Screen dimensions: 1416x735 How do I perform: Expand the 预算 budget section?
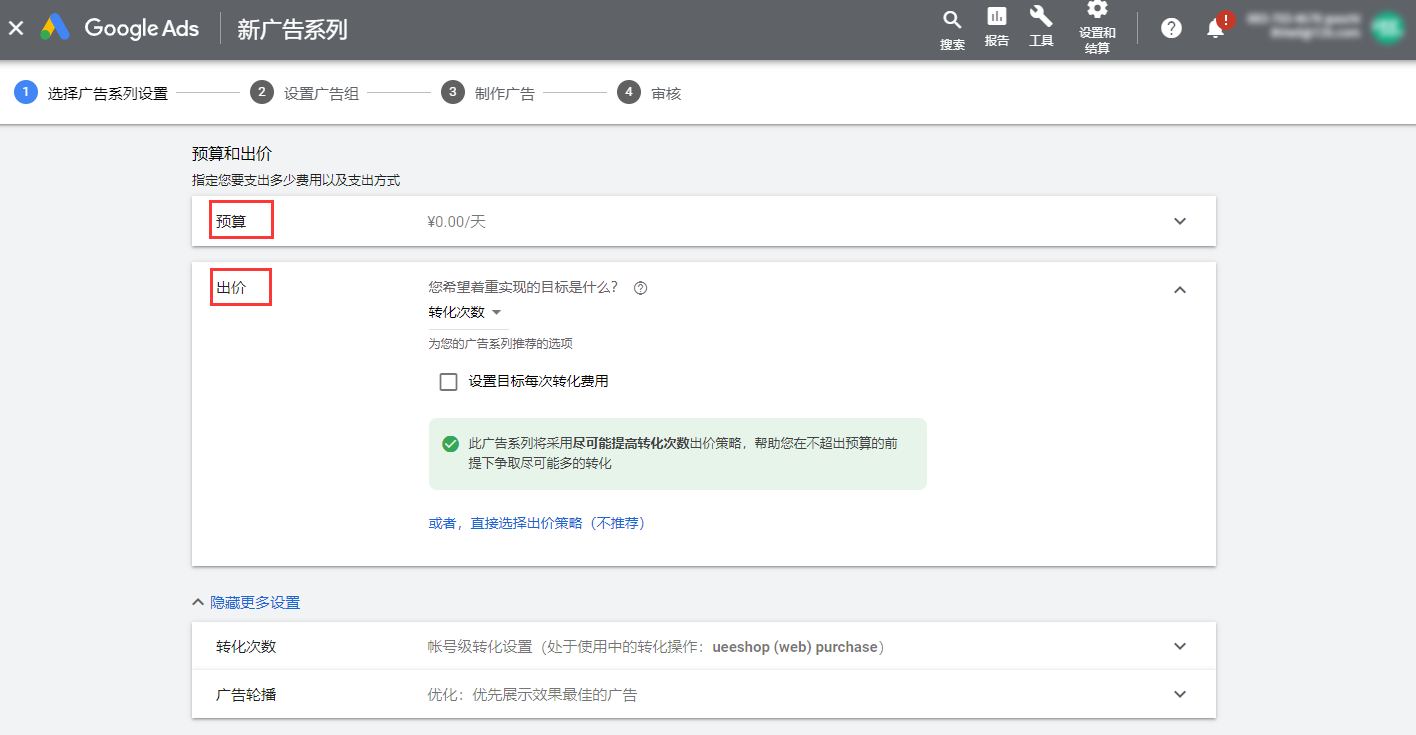click(1180, 221)
